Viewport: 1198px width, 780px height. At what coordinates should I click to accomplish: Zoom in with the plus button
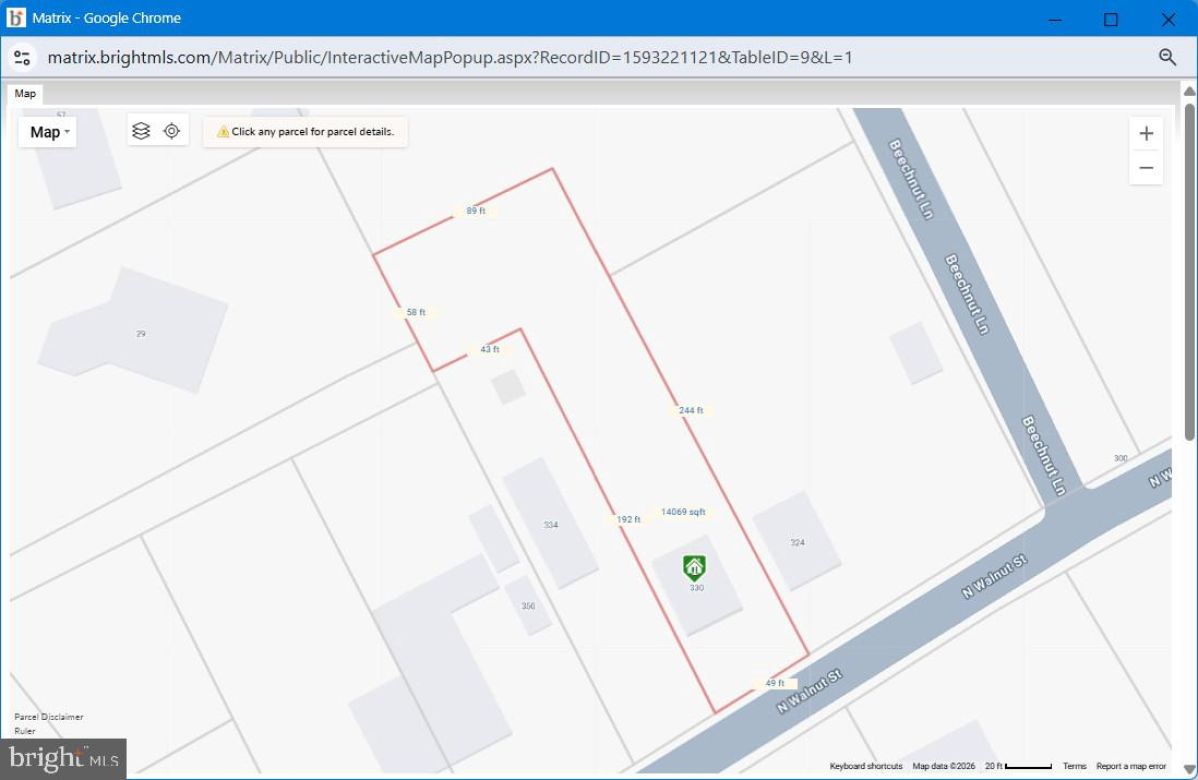point(1146,134)
